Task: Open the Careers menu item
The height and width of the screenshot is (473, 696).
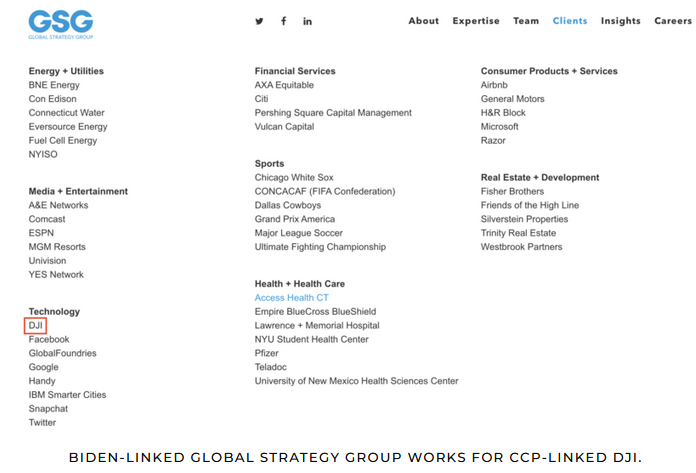Action: coord(673,21)
